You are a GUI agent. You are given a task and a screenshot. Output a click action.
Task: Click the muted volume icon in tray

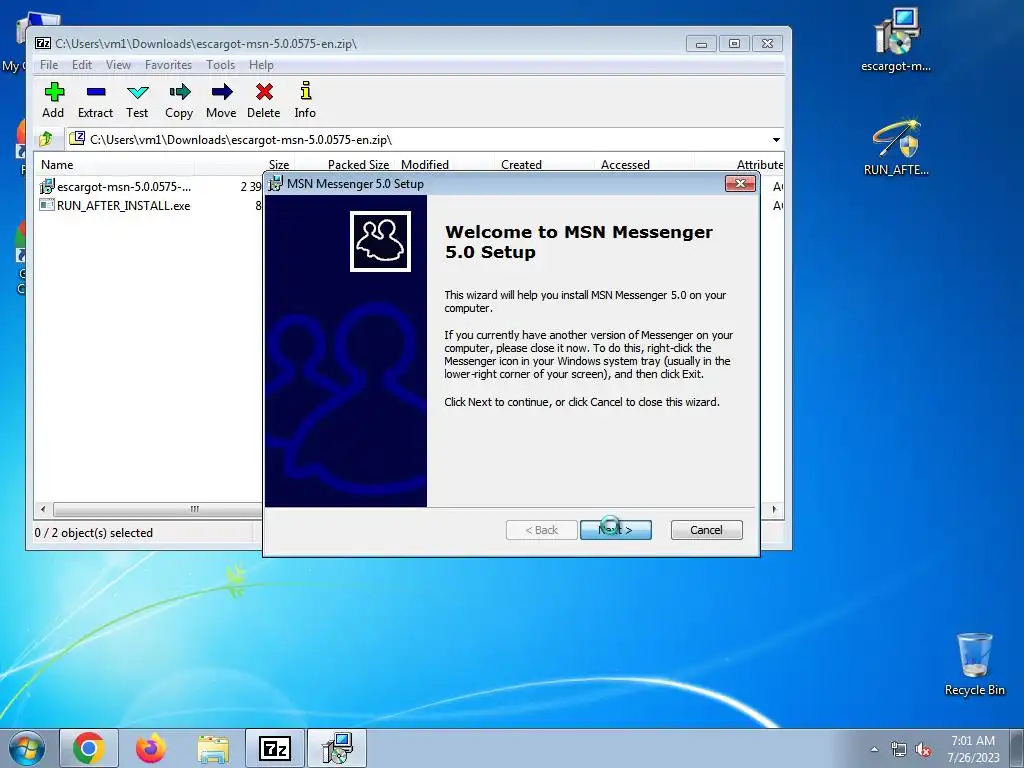[923, 749]
